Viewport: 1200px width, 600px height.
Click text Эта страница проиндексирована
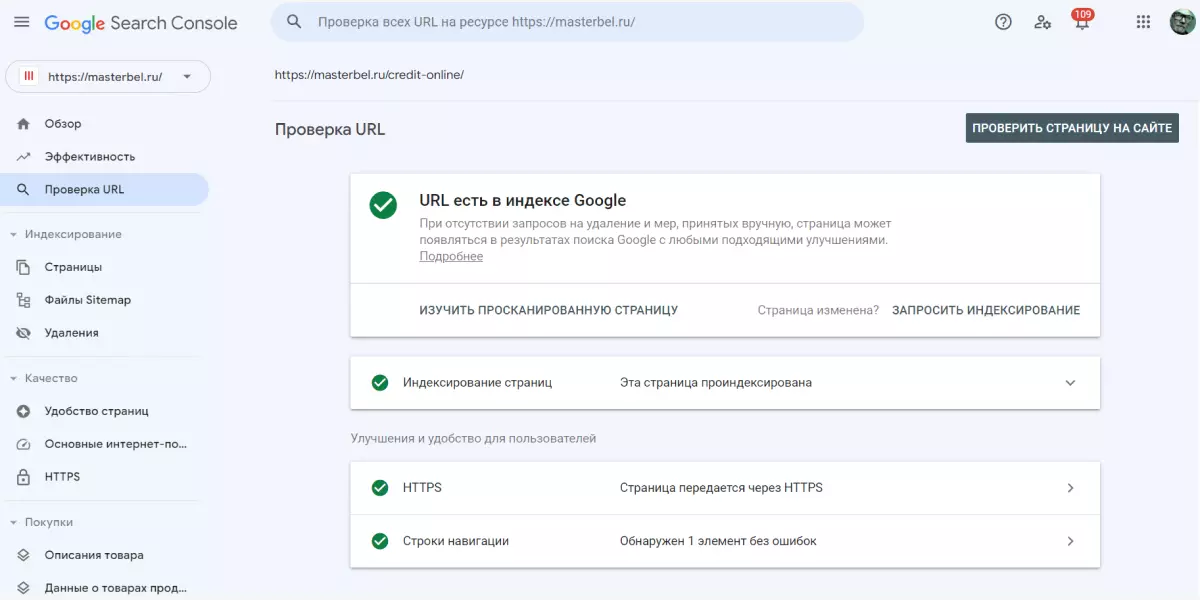(x=716, y=383)
